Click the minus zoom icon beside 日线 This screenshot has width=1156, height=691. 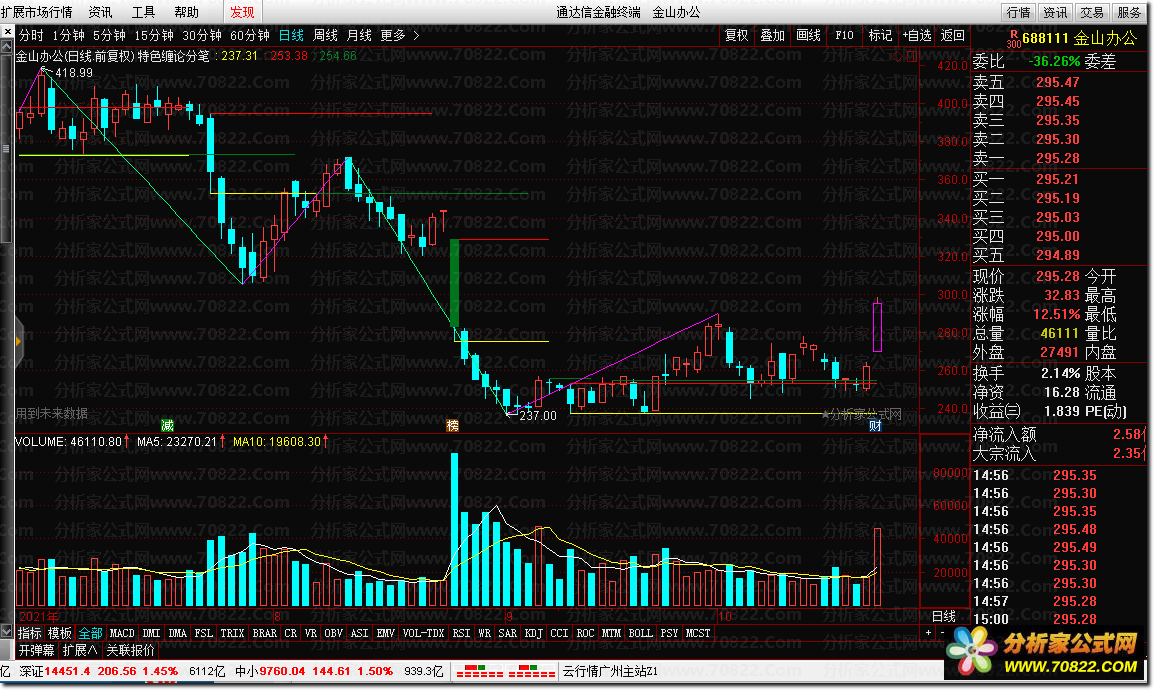[943, 633]
